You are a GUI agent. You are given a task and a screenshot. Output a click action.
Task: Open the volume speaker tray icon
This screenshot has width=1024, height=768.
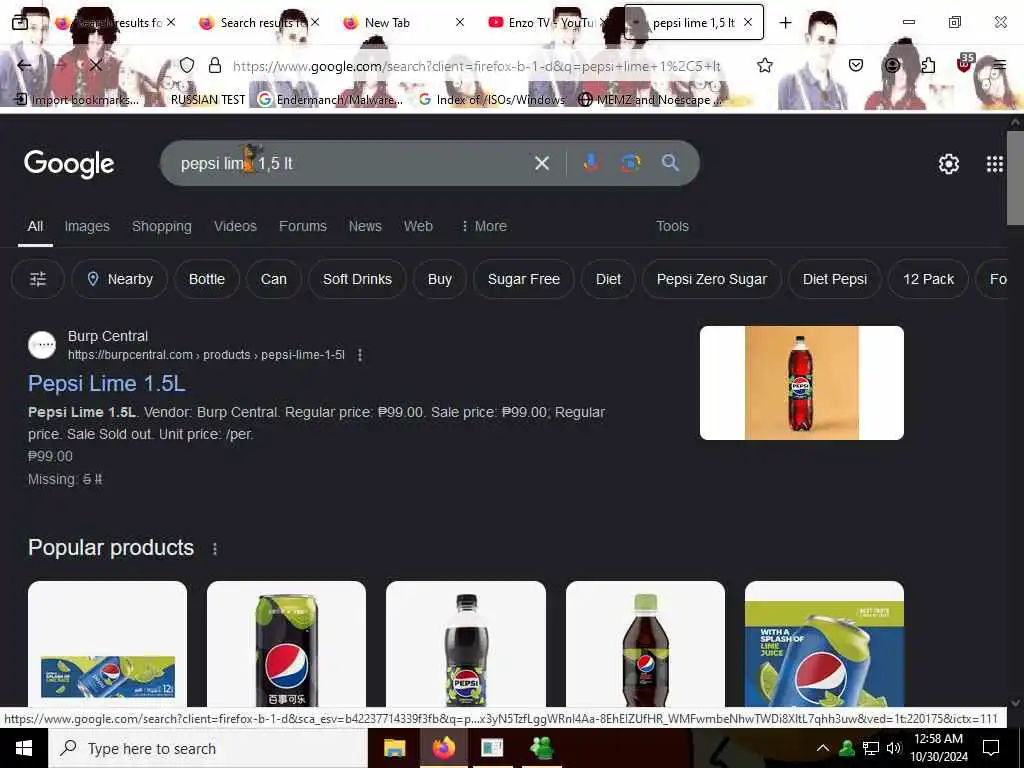tap(893, 748)
